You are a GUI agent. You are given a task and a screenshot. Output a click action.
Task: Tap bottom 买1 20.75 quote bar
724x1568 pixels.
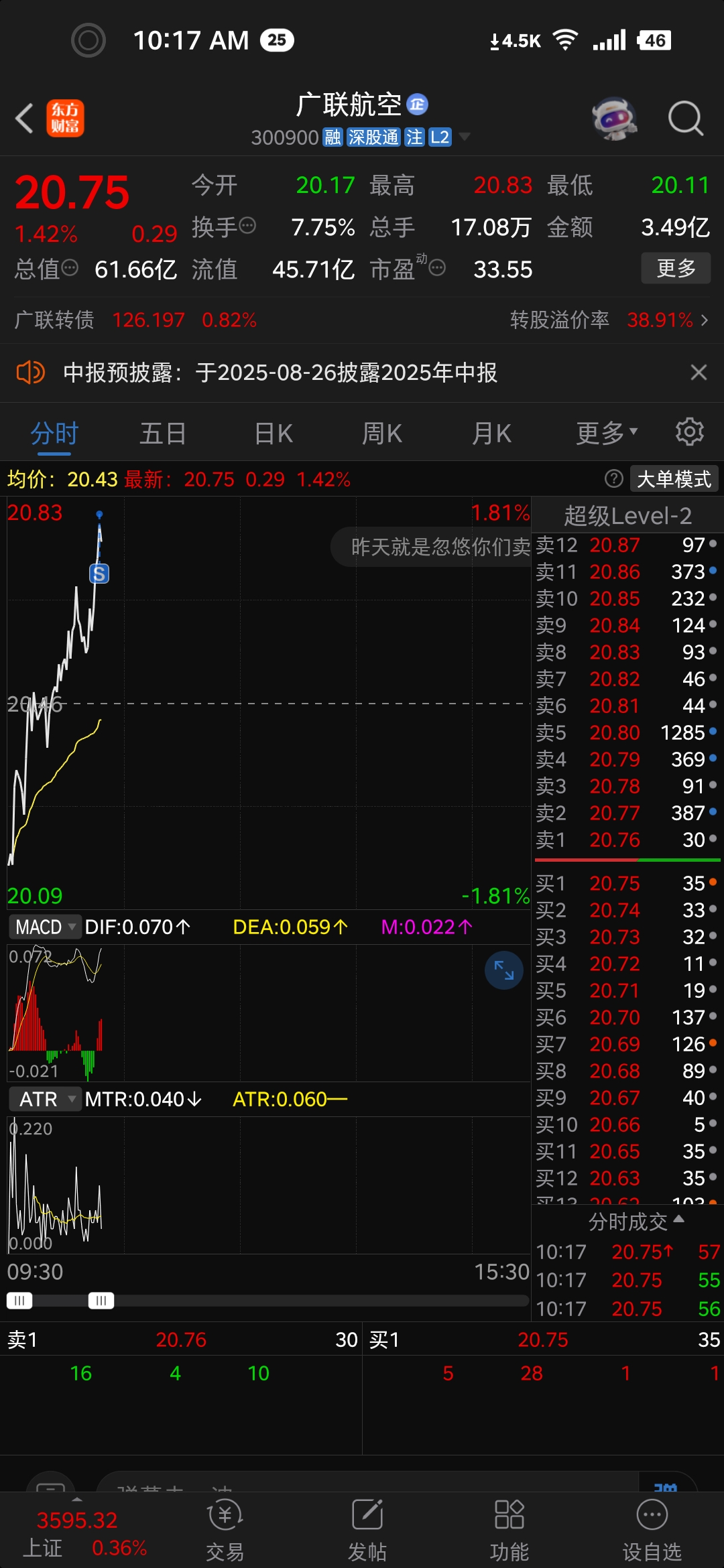click(544, 1340)
